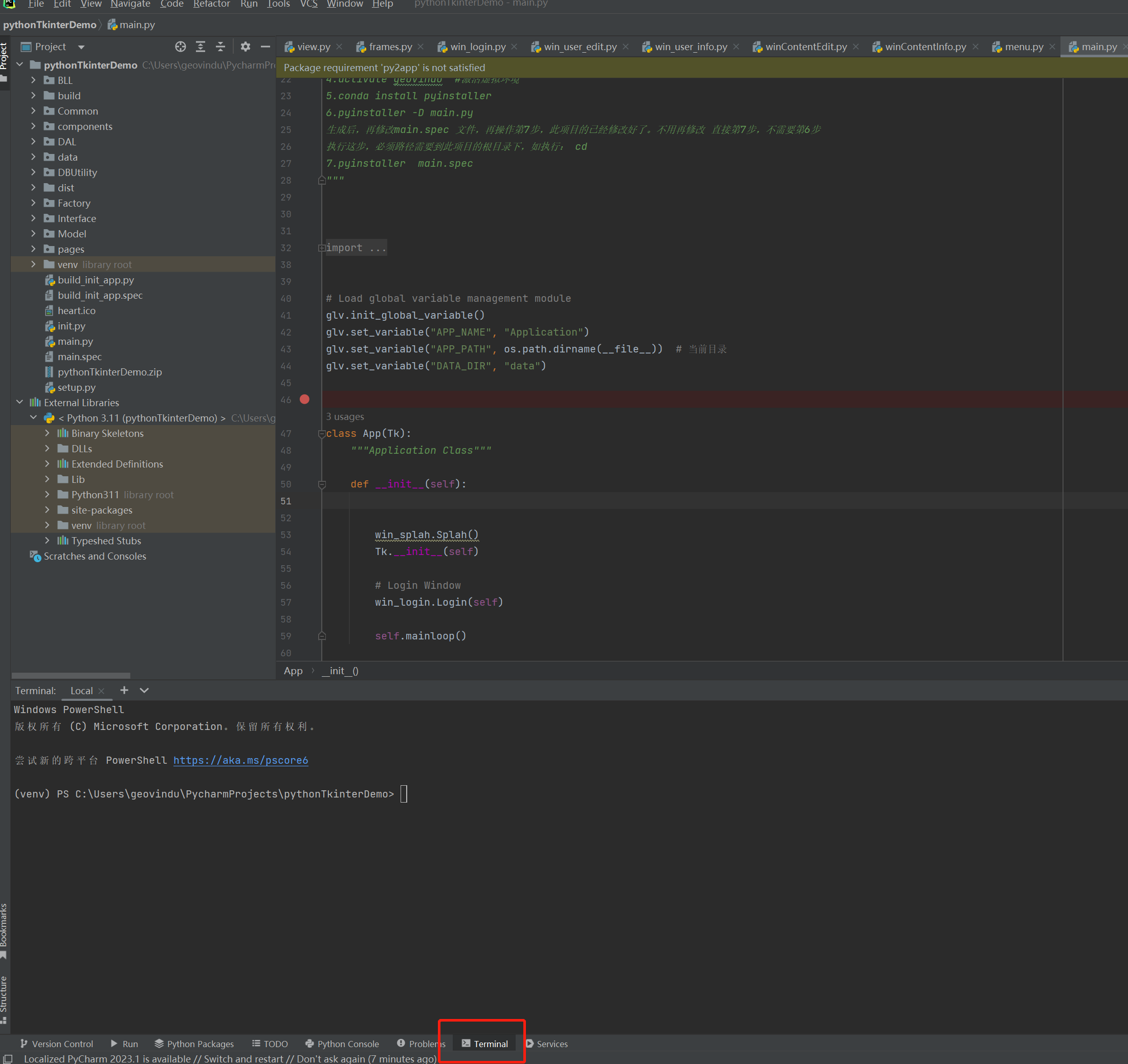Click Version Control tool window button
This screenshot has width=1128, height=1064.
(57, 1044)
